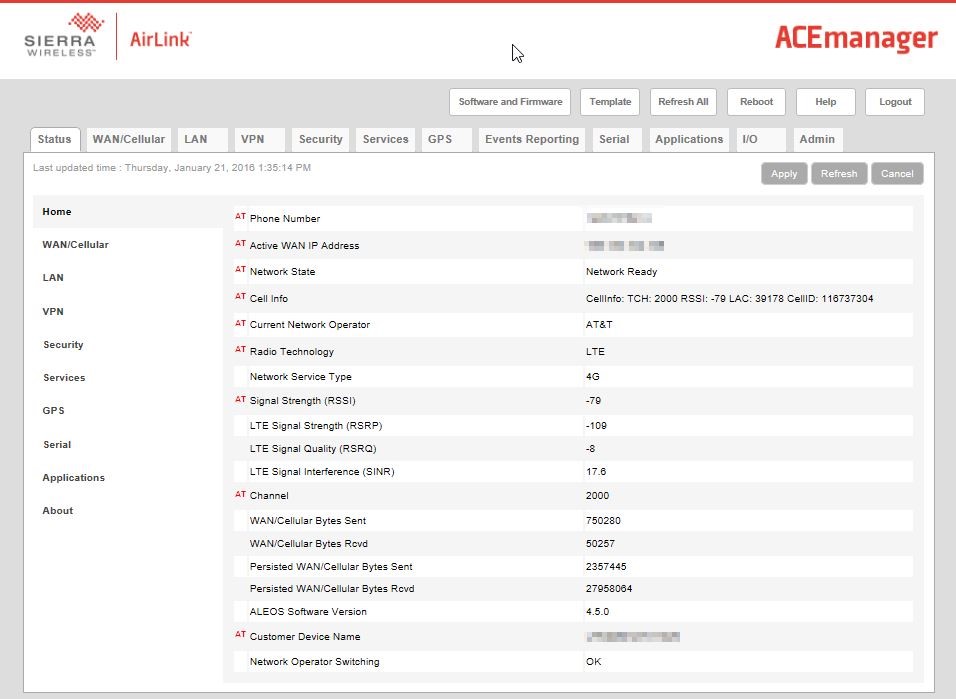Open the Software and Firmware dialog
Screen dimensions: 956x699
[510, 102]
